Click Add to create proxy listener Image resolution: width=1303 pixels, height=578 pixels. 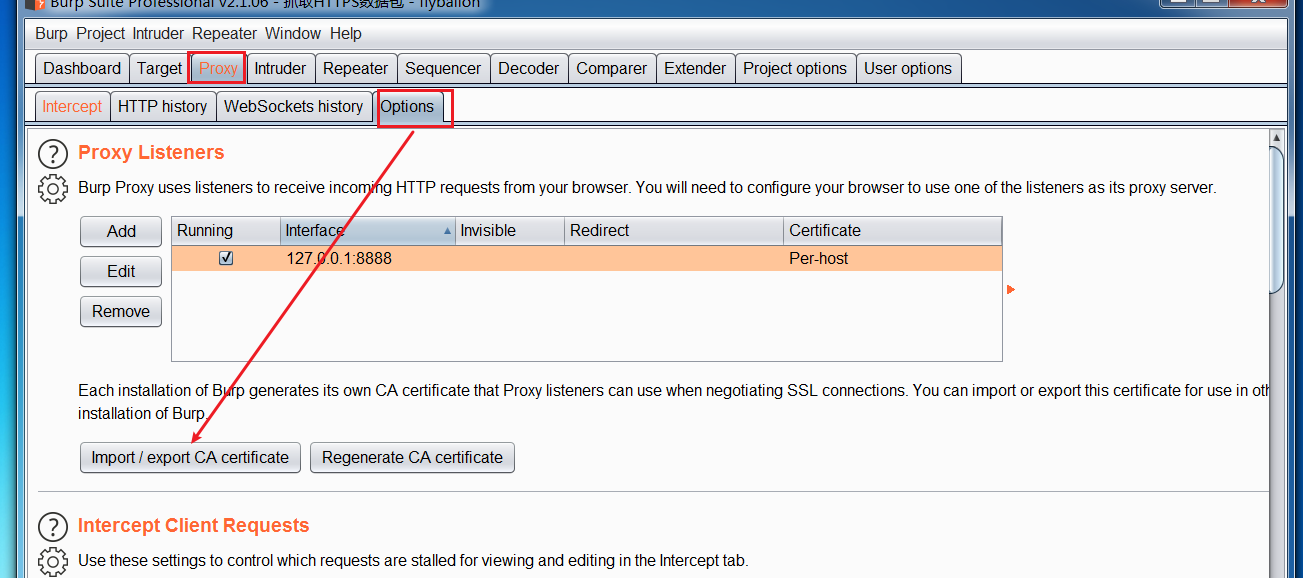click(x=121, y=231)
